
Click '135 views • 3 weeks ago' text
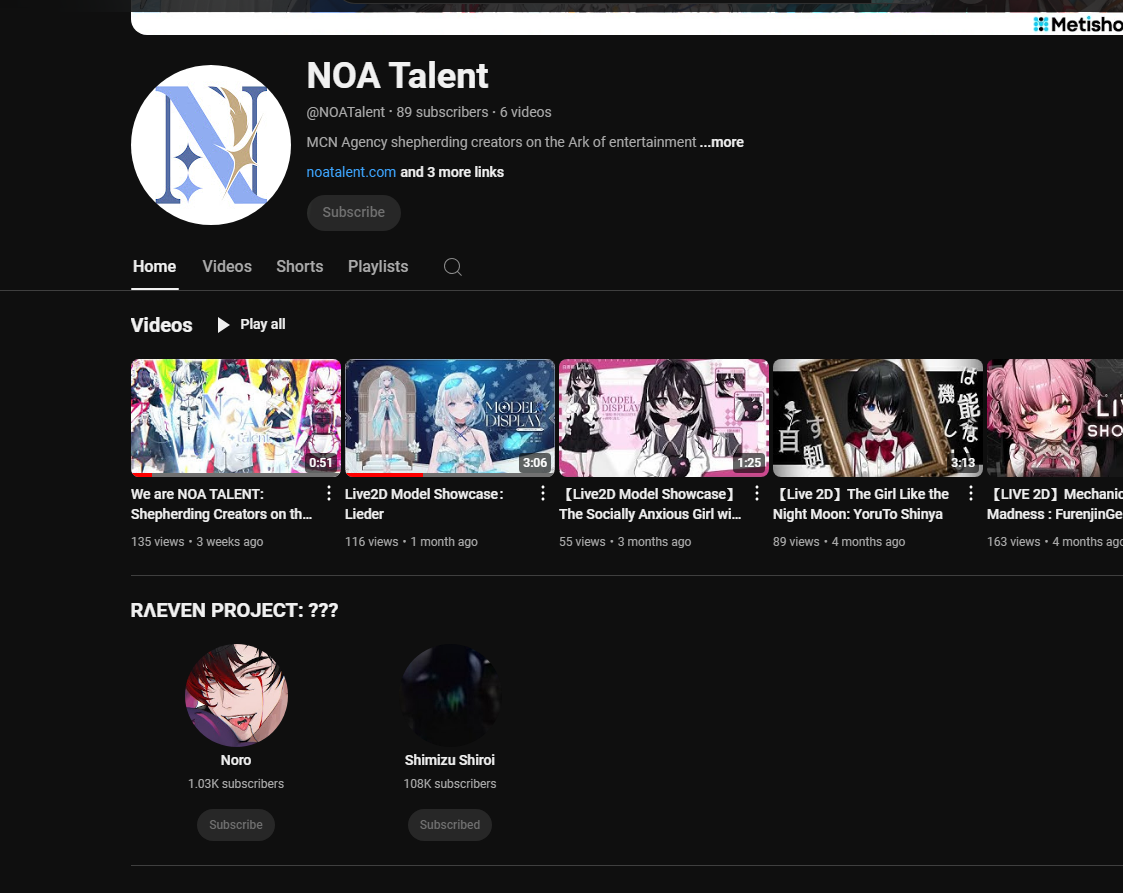(x=197, y=541)
